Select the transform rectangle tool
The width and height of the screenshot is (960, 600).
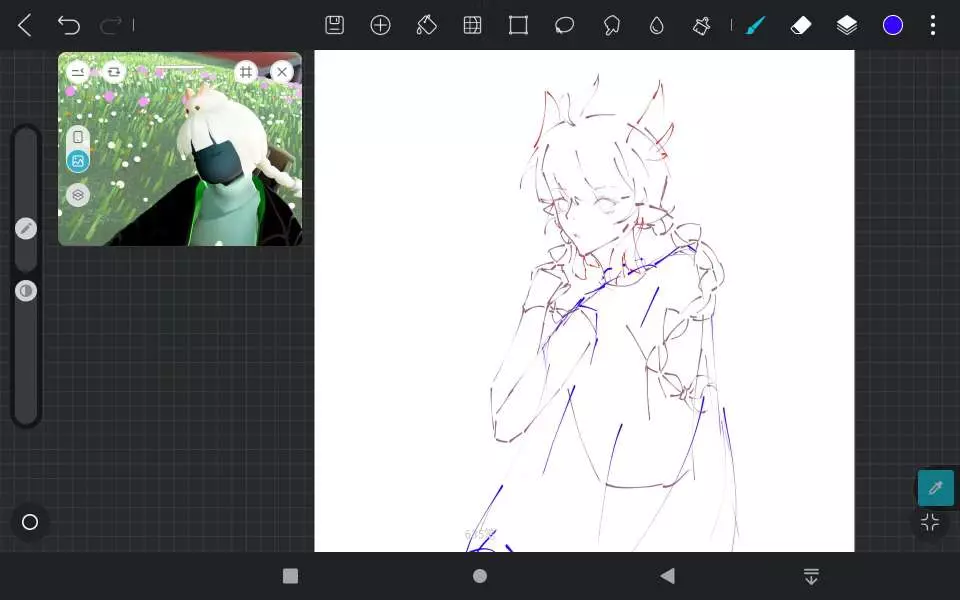tap(518, 25)
